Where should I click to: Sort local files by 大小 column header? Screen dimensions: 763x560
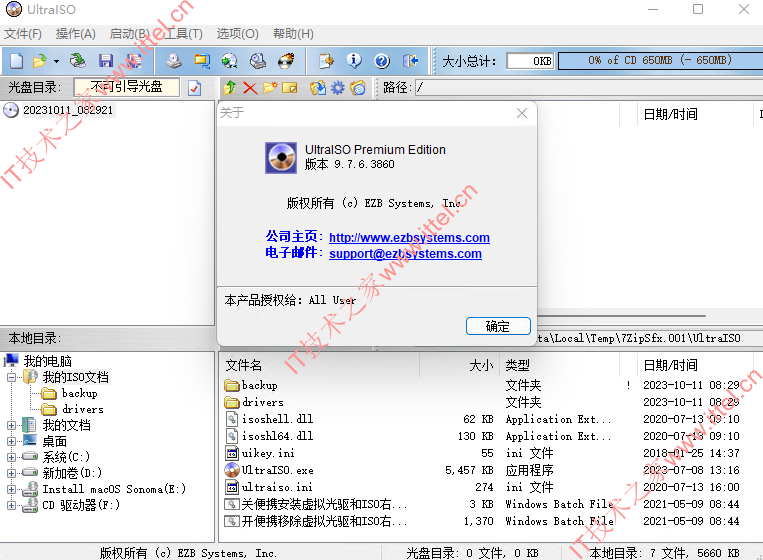[460, 365]
